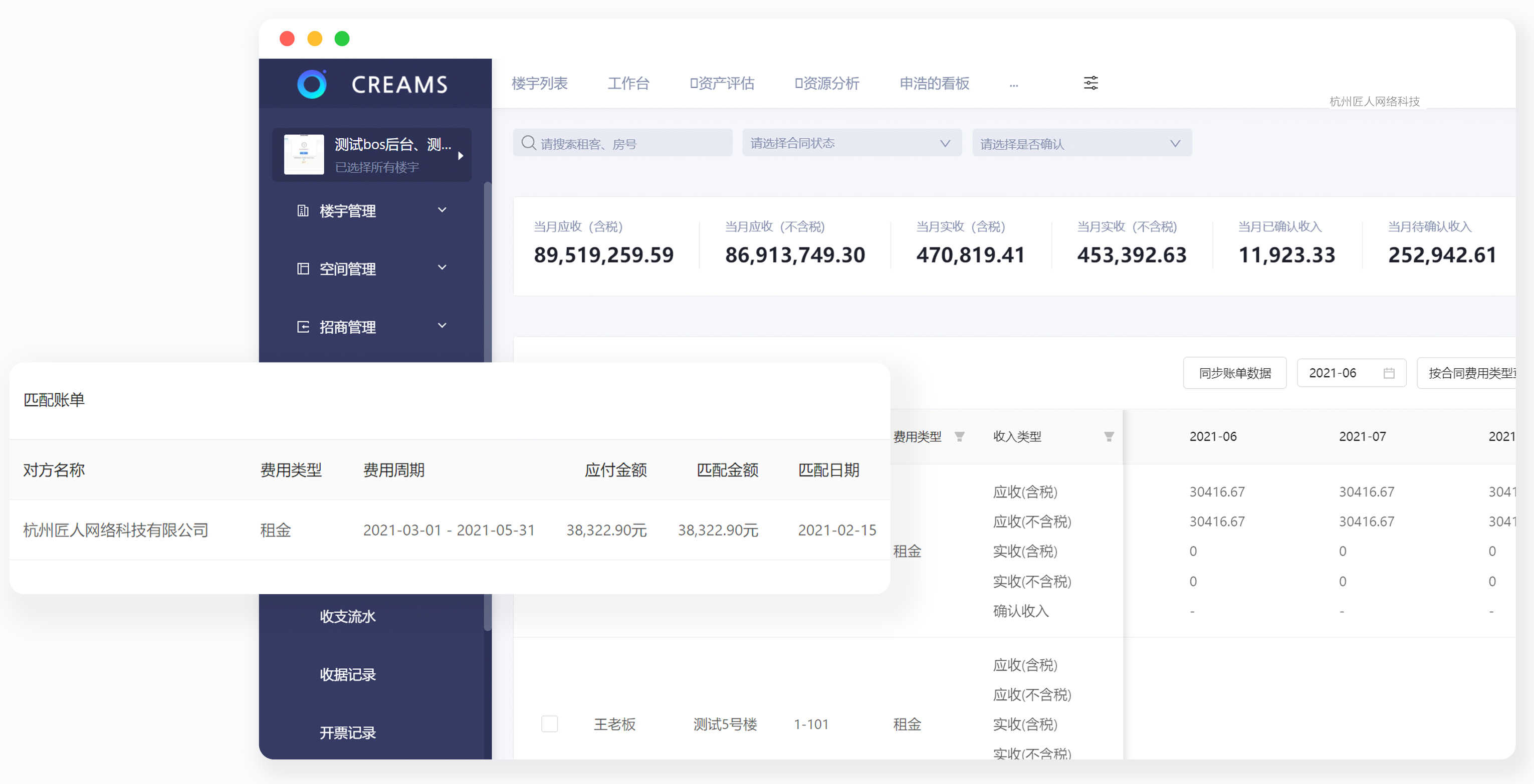Click the 2021-06 date input field

tap(1351, 373)
